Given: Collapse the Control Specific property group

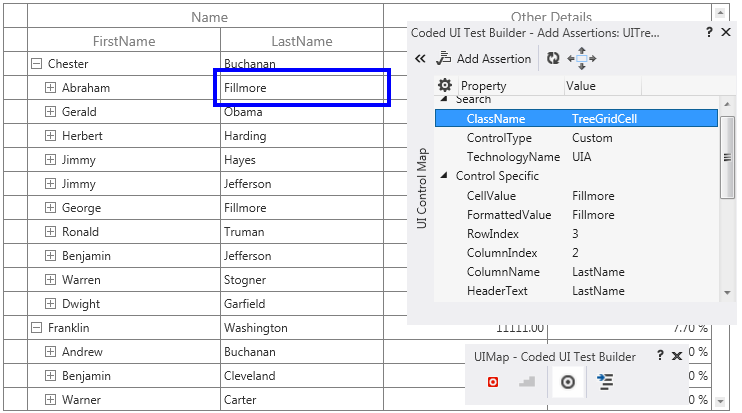Looking at the screenshot, I should (444, 176).
